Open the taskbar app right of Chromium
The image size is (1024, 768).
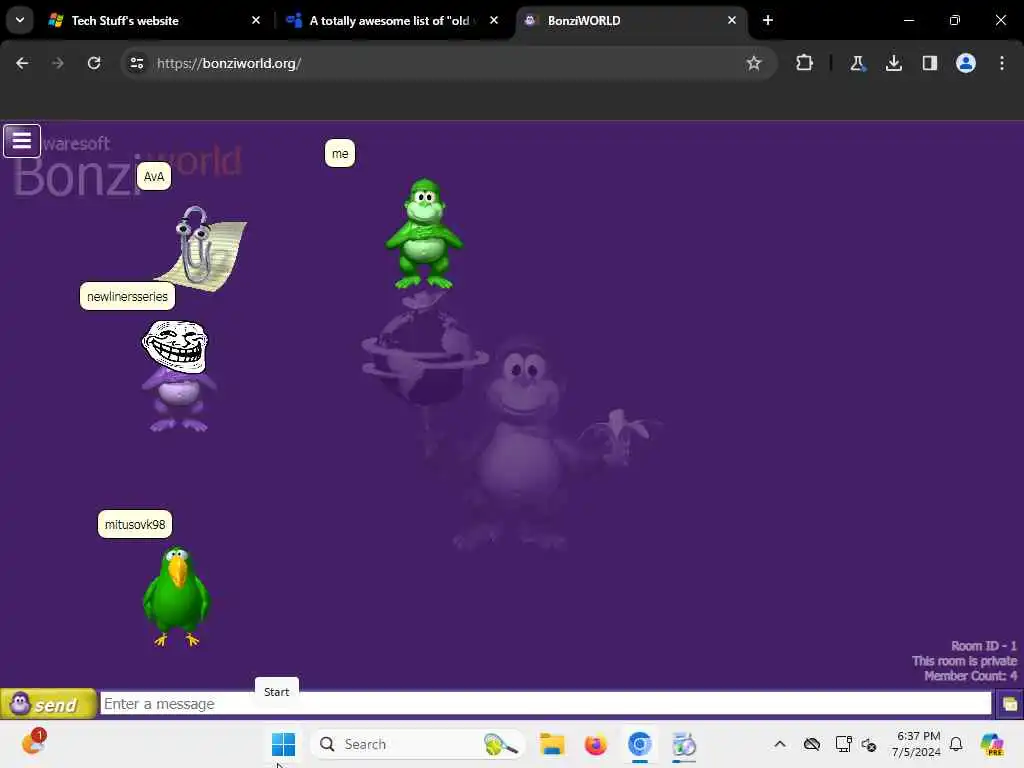(x=684, y=744)
